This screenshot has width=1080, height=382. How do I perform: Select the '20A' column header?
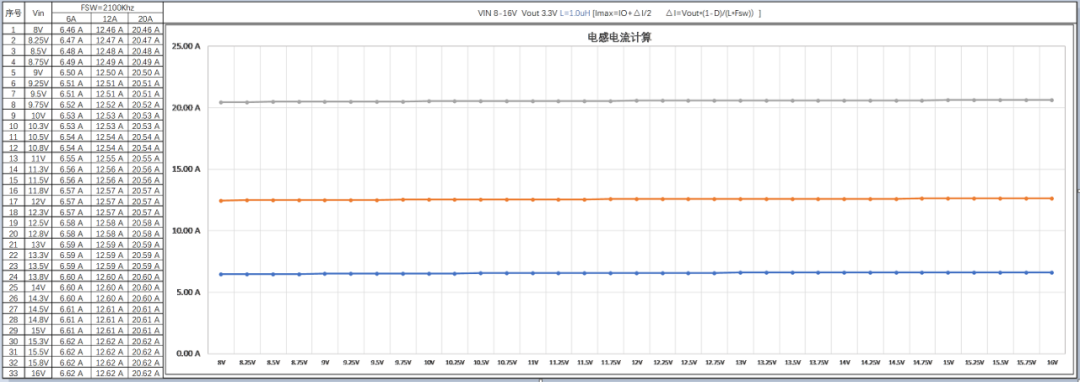point(145,19)
